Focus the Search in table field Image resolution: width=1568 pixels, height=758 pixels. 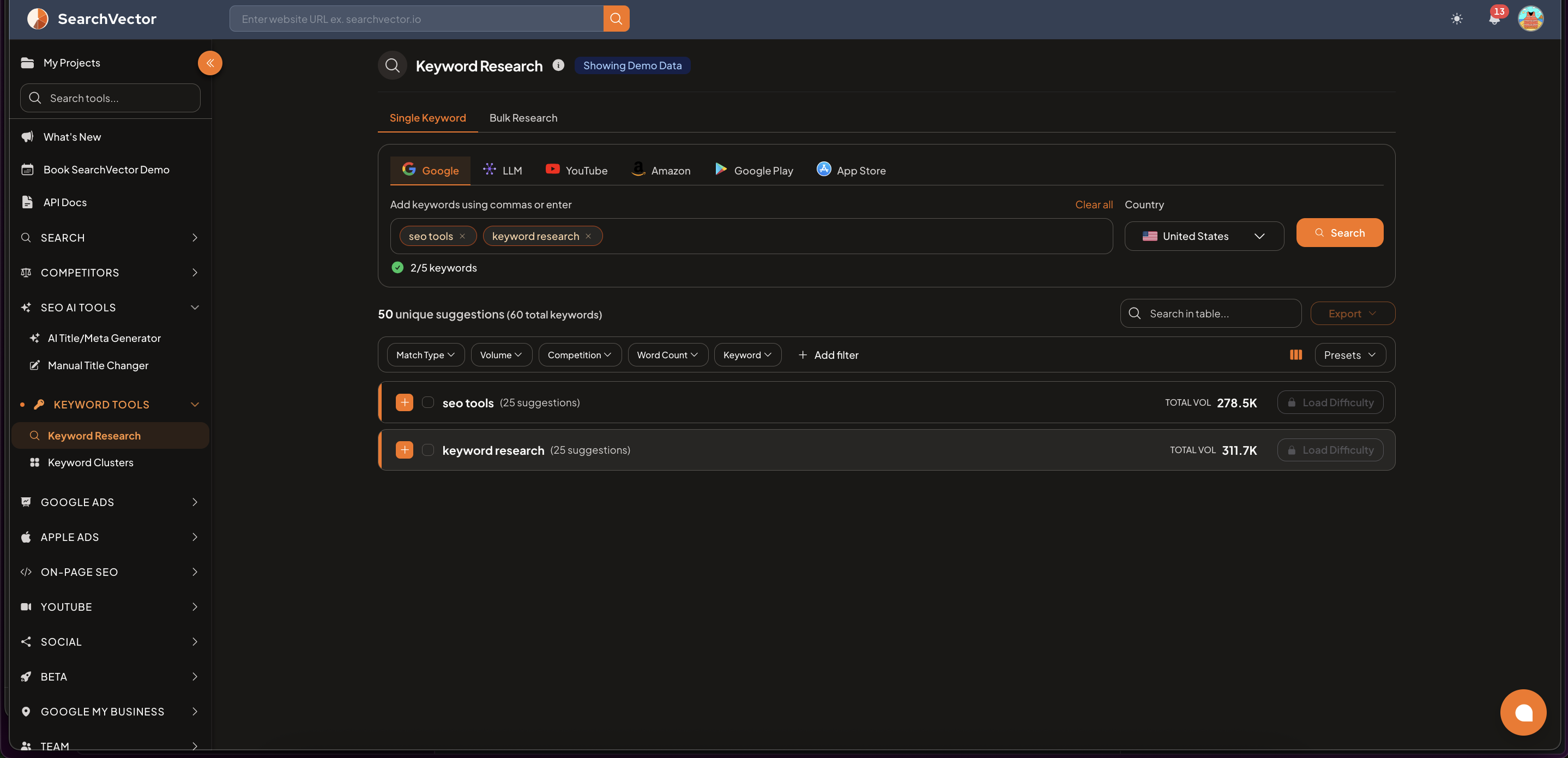pyautogui.click(x=1210, y=314)
